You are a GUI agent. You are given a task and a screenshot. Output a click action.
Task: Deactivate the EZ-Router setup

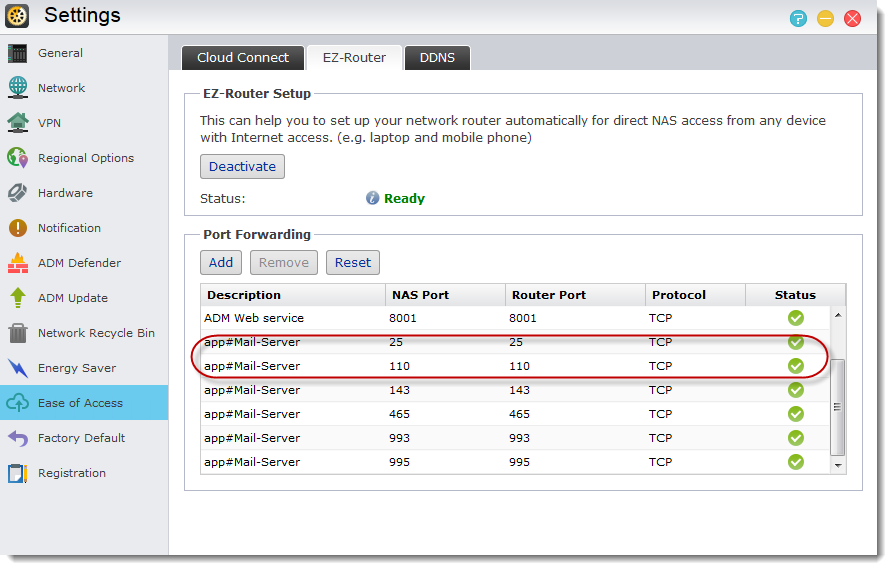pos(242,167)
